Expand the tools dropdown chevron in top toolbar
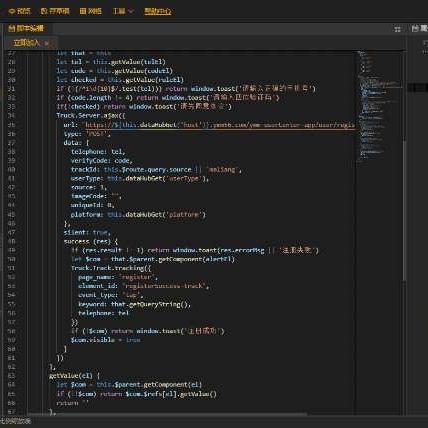 pos(131,12)
